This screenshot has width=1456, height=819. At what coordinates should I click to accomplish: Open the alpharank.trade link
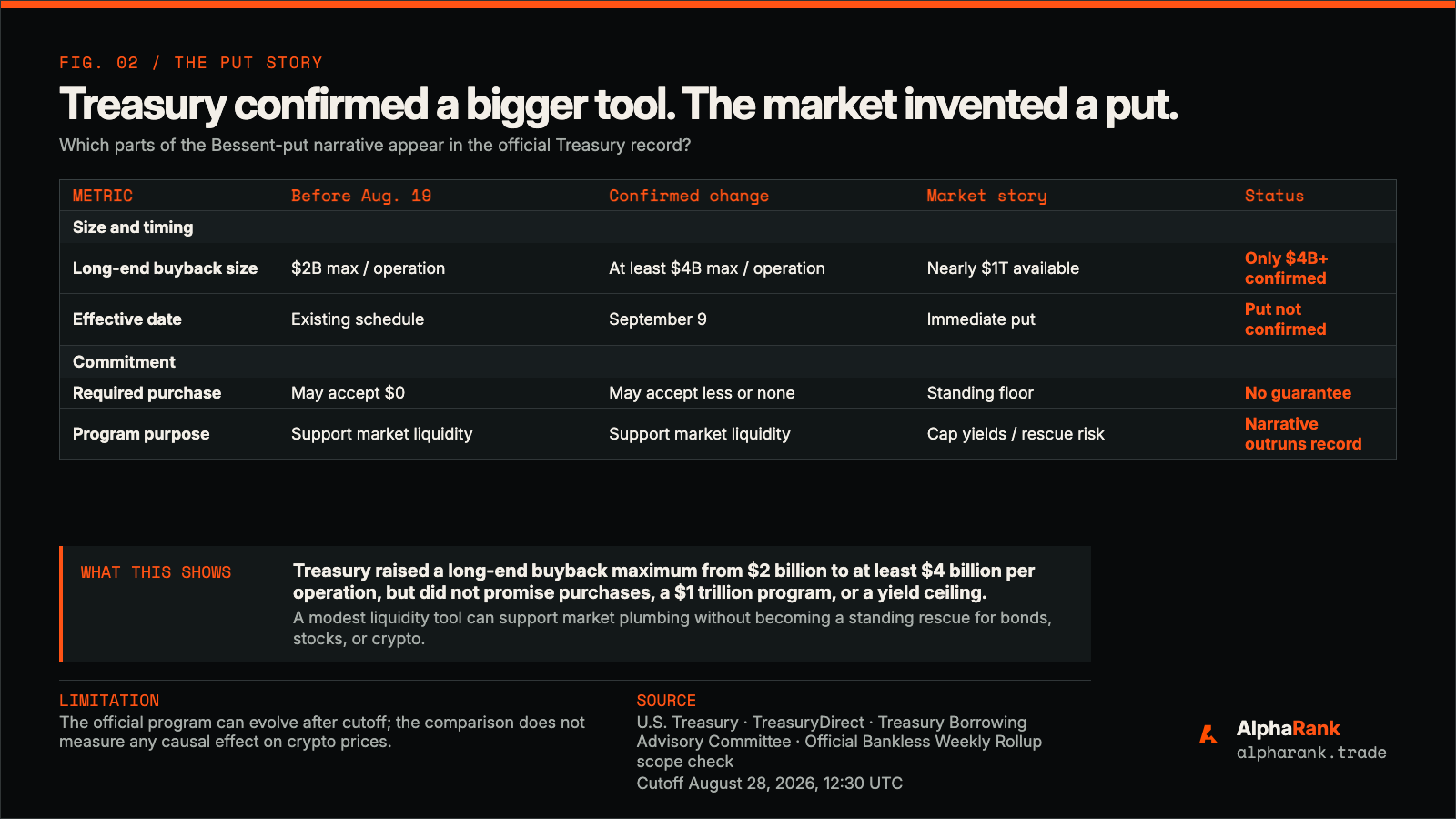(x=1311, y=753)
